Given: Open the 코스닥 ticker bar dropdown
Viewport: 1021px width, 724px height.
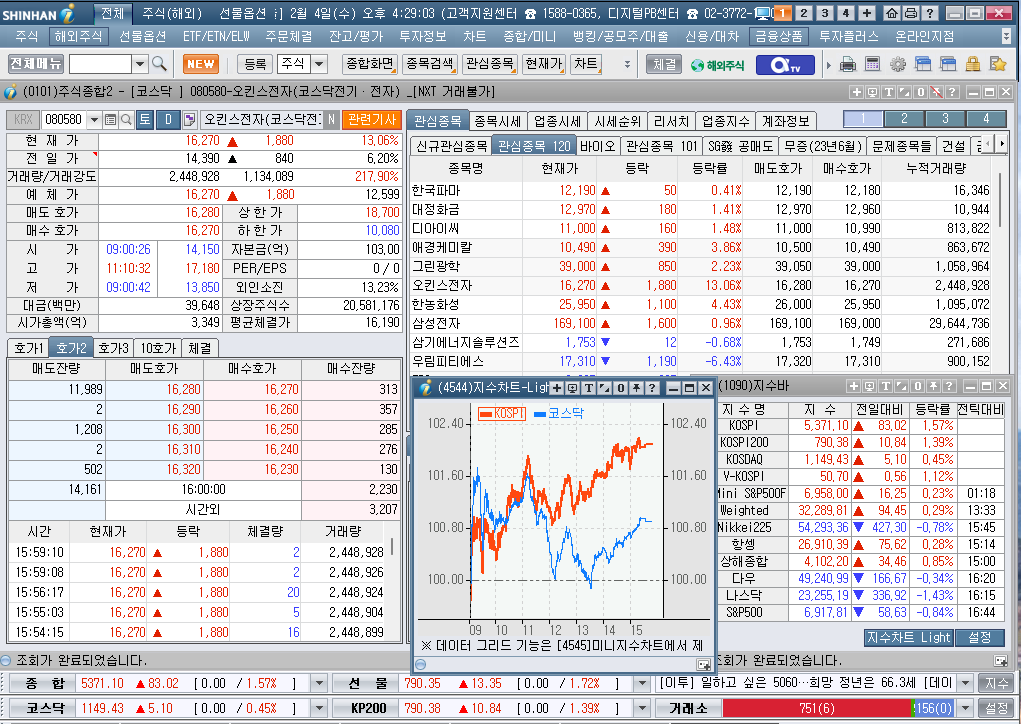Looking at the screenshot, I should (319, 708).
